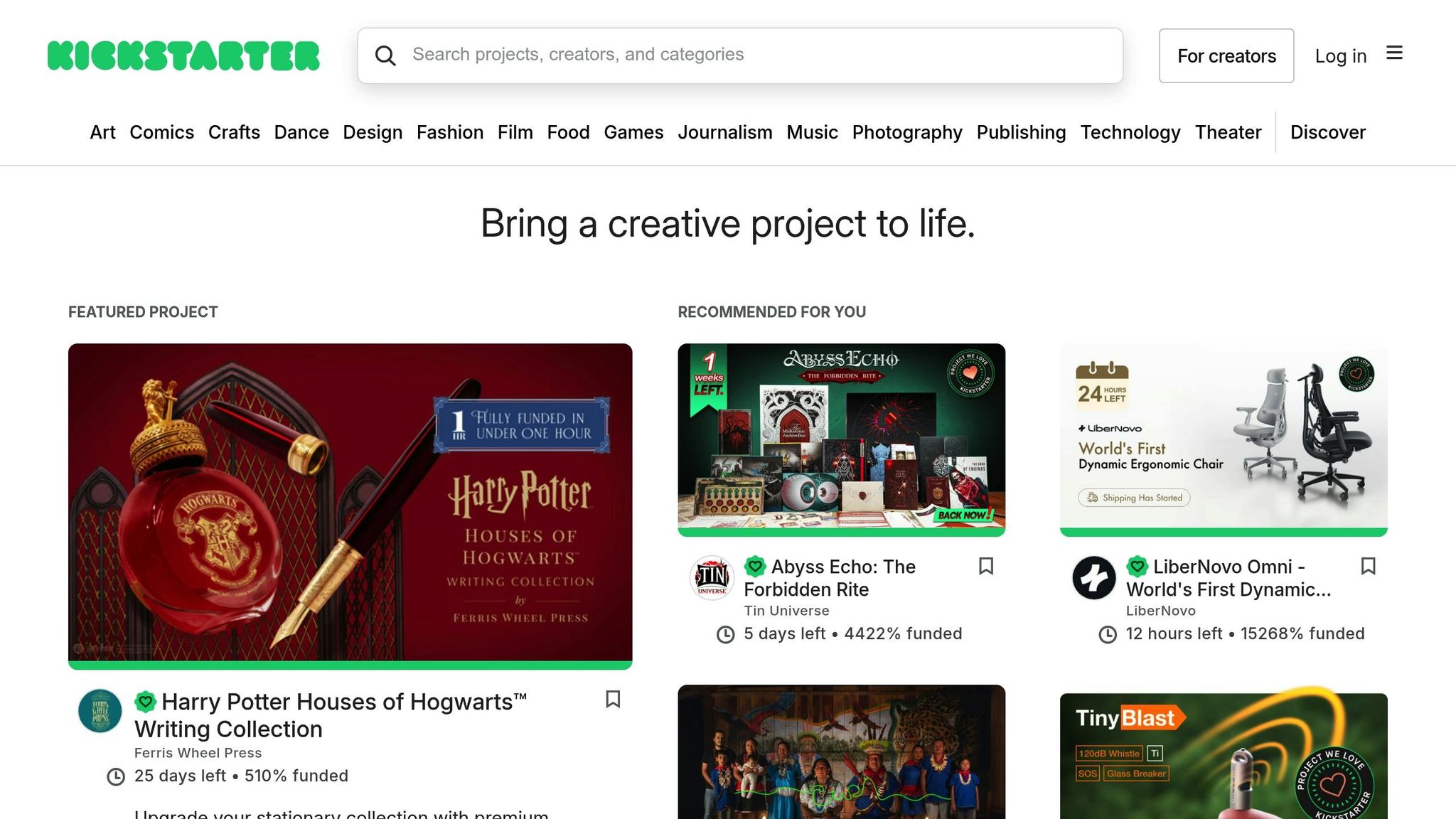
Task: Click the LiberNovo creator name text
Action: pos(1160,611)
